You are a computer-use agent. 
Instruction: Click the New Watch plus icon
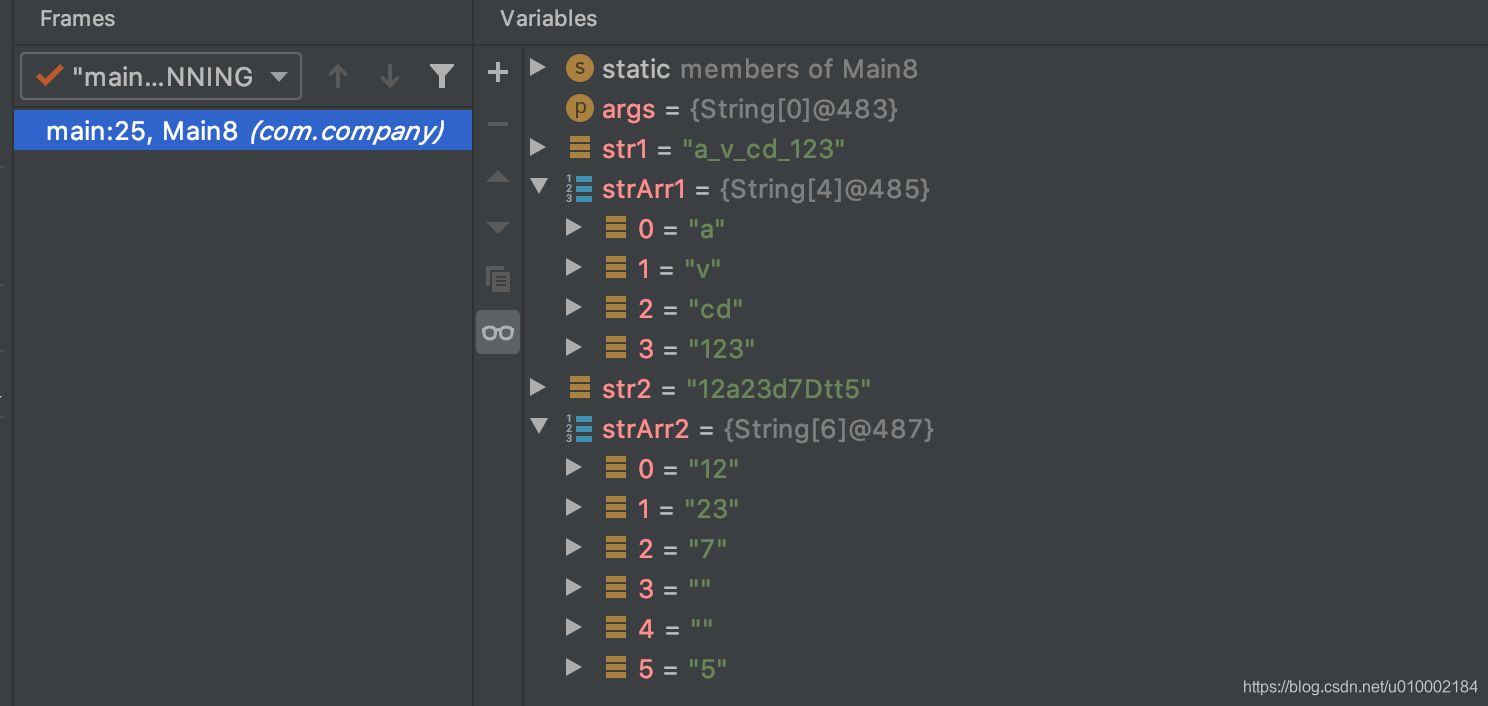tap(497, 72)
